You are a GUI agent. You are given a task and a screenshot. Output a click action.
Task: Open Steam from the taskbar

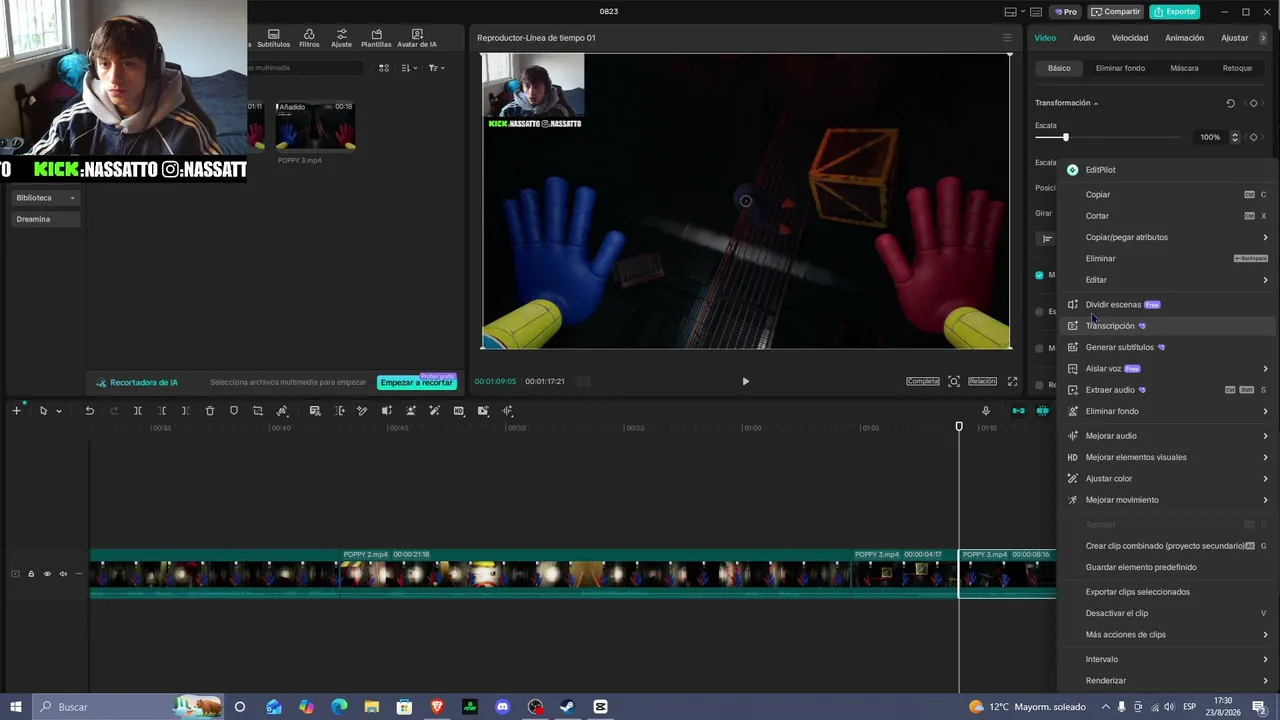pyautogui.click(x=567, y=707)
